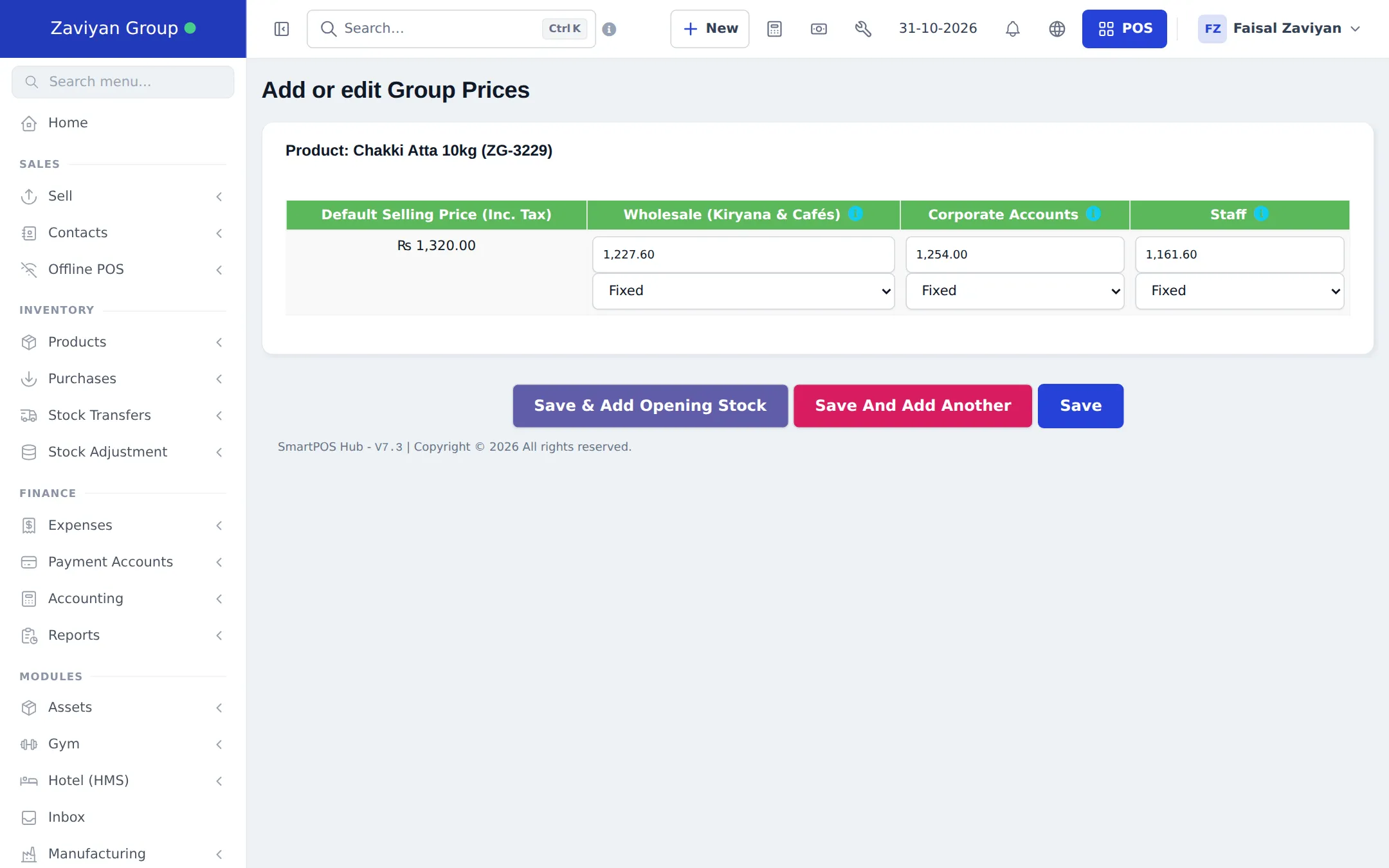Screen dimensions: 1389x868
Task: Expand the Purchases submenu chevron
Action: pos(219,379)
